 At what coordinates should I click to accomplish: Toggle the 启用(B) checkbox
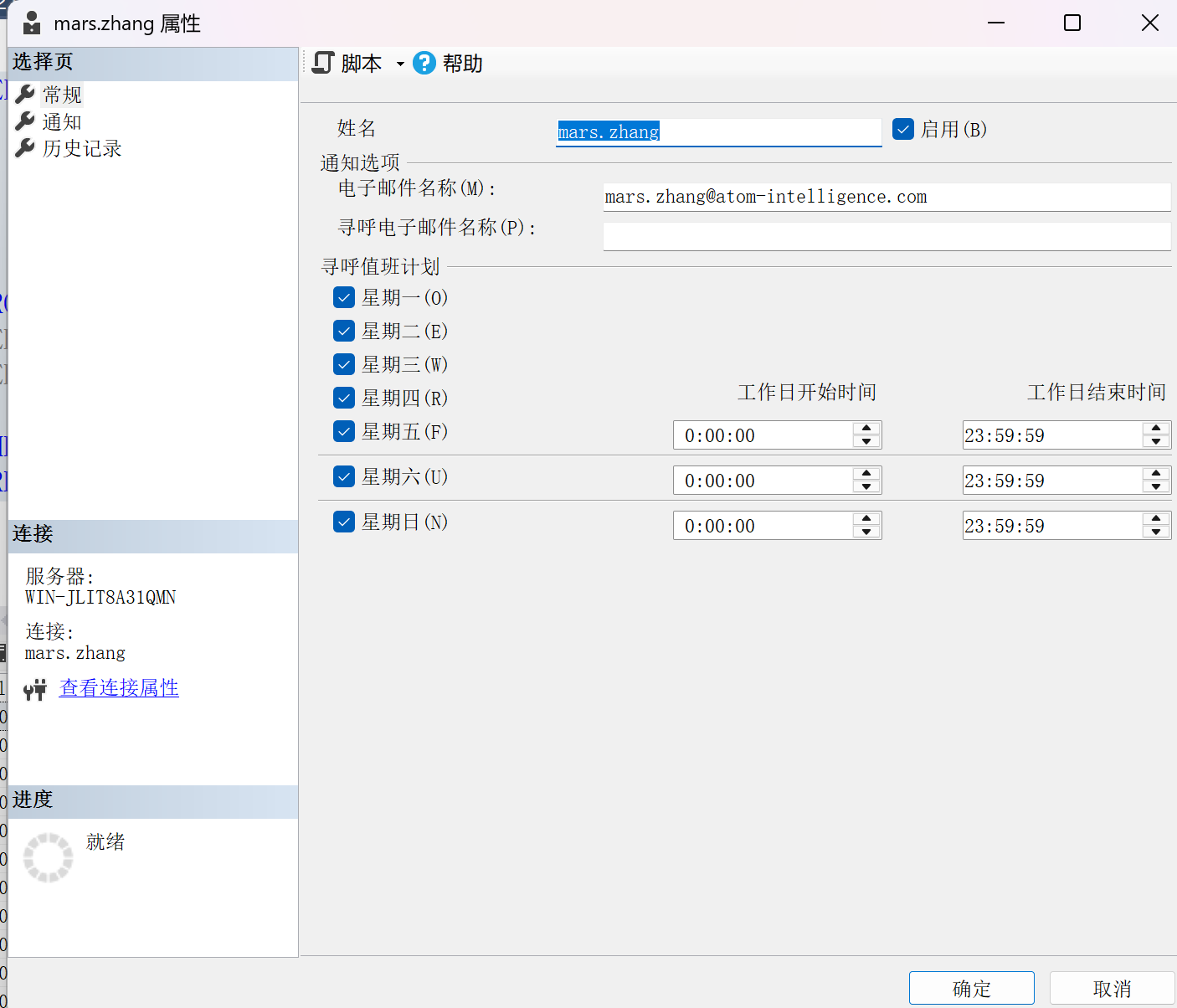click(903, 129)
